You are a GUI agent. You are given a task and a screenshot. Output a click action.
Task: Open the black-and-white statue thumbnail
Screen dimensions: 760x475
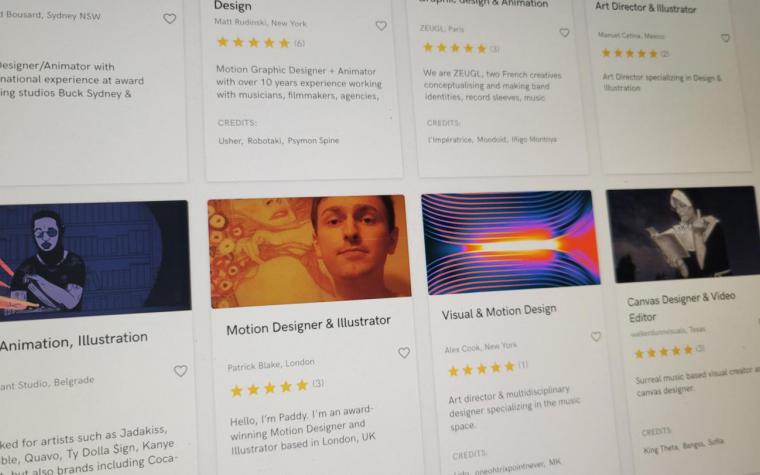coord(682,233)
